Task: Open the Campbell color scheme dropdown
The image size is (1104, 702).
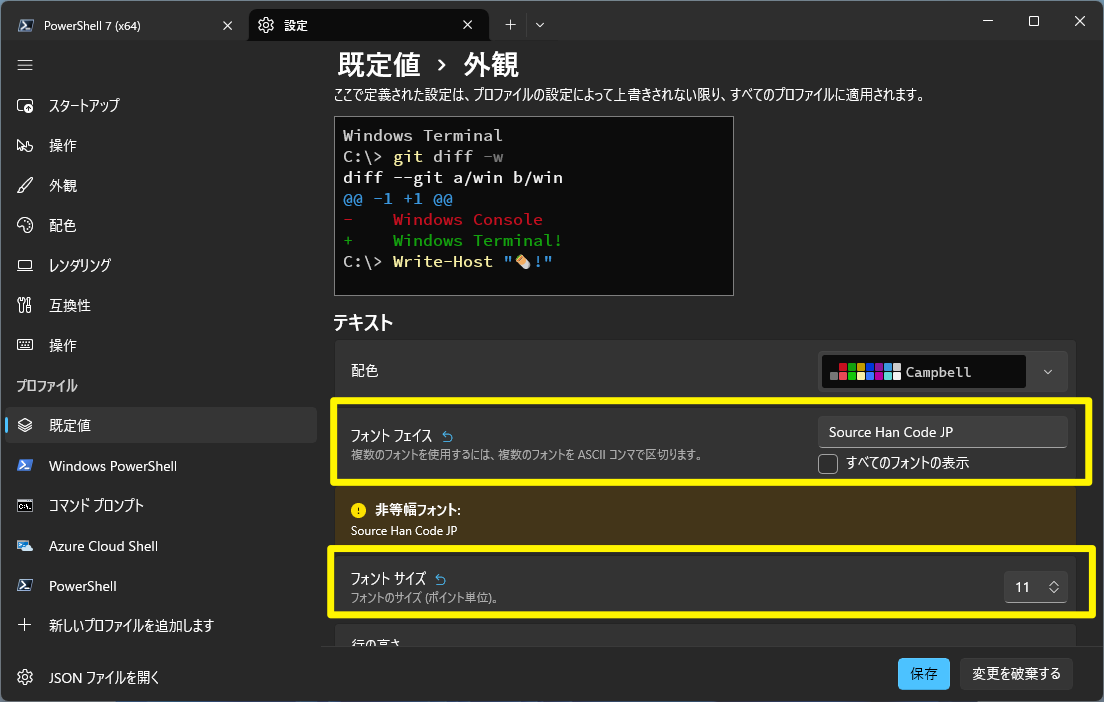Action: point(1048,371)
